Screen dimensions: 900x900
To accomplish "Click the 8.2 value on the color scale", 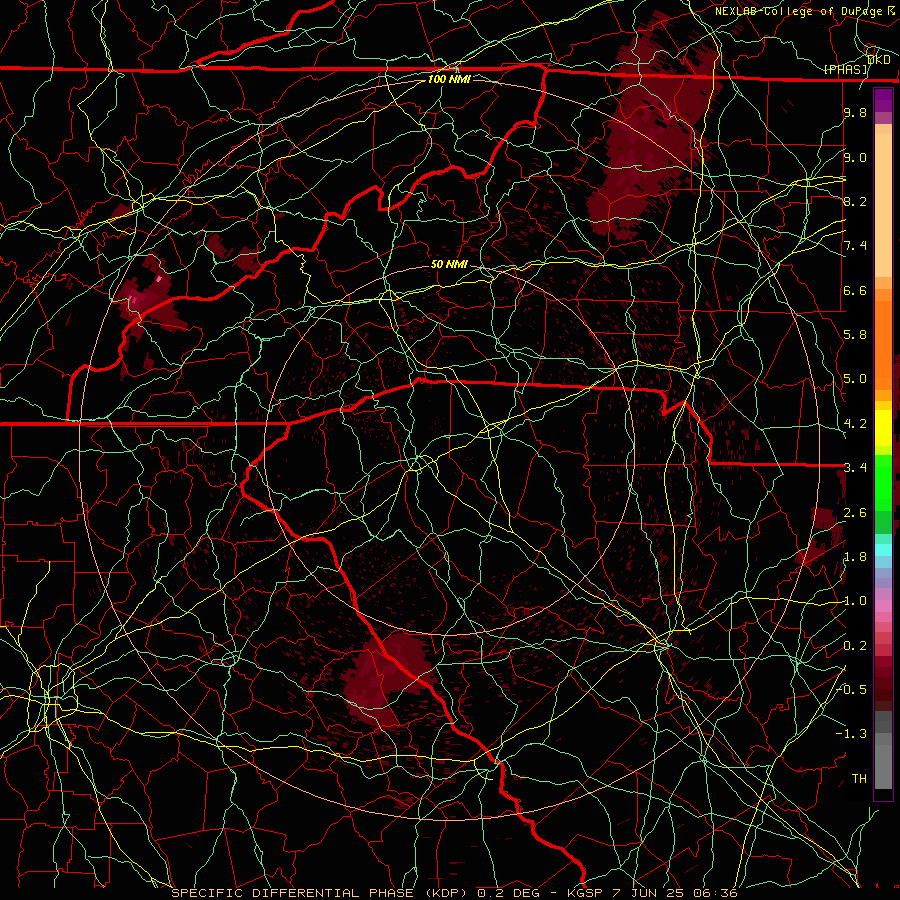I will click(855, 201).
